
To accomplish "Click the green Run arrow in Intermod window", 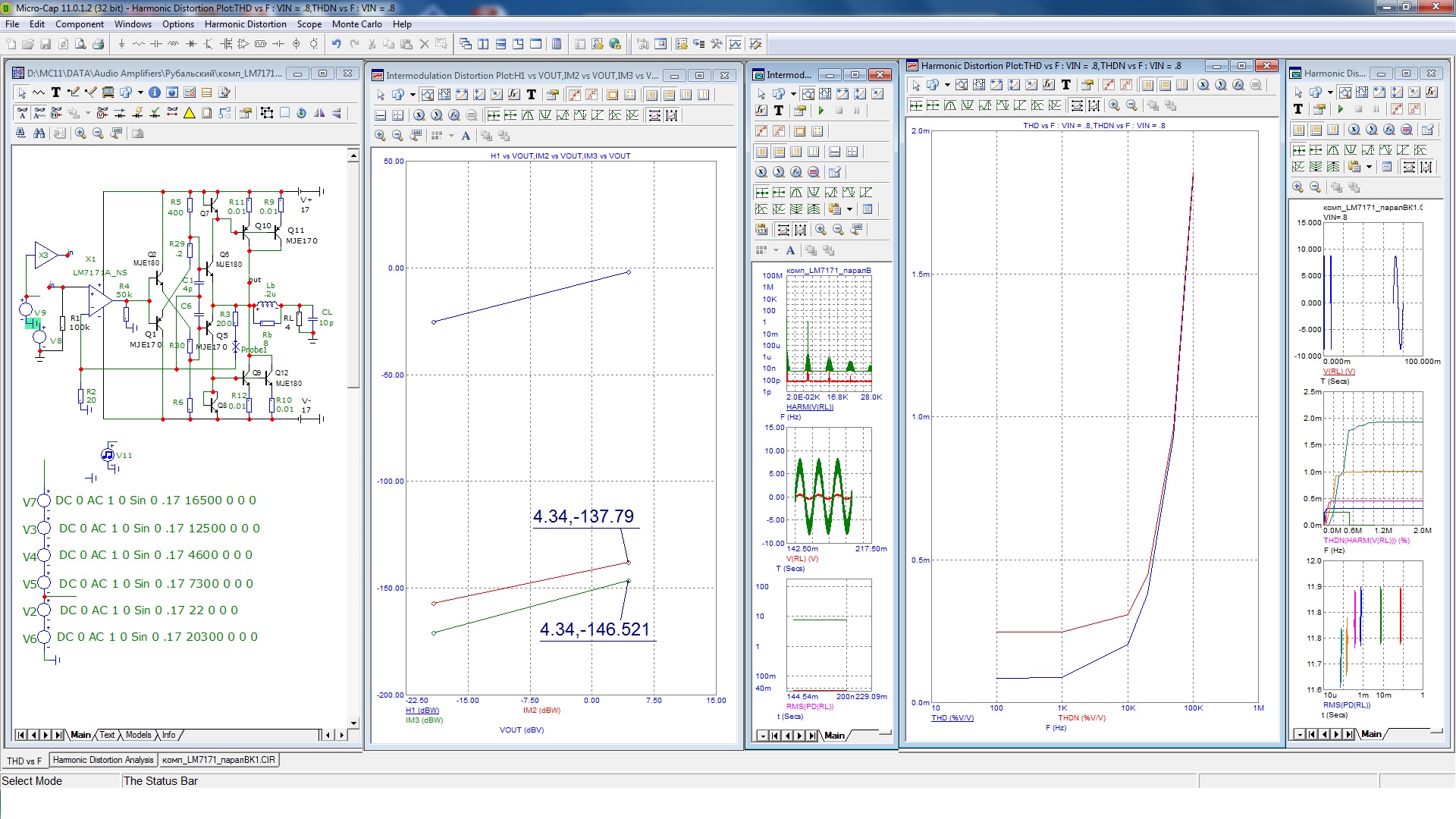I will [821, 111].
